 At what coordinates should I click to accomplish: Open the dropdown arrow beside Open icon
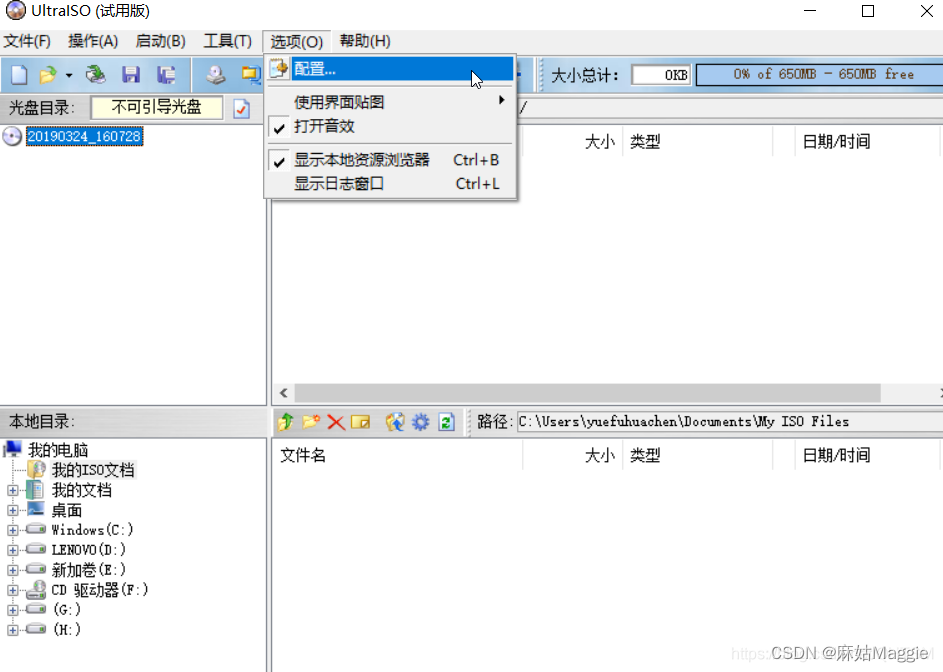click(69, 75)
